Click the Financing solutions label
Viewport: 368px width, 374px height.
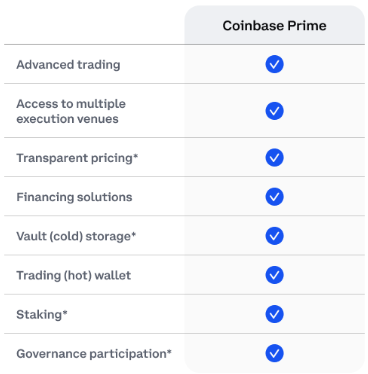tap(74, 197)
